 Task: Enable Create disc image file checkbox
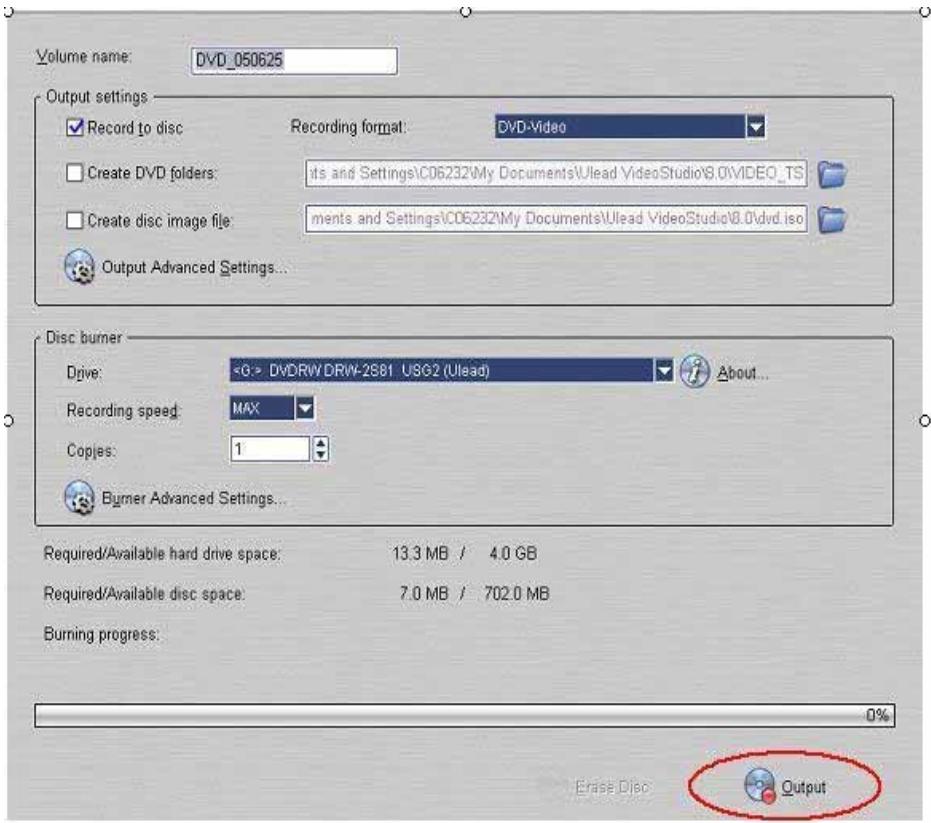(74, 220)
